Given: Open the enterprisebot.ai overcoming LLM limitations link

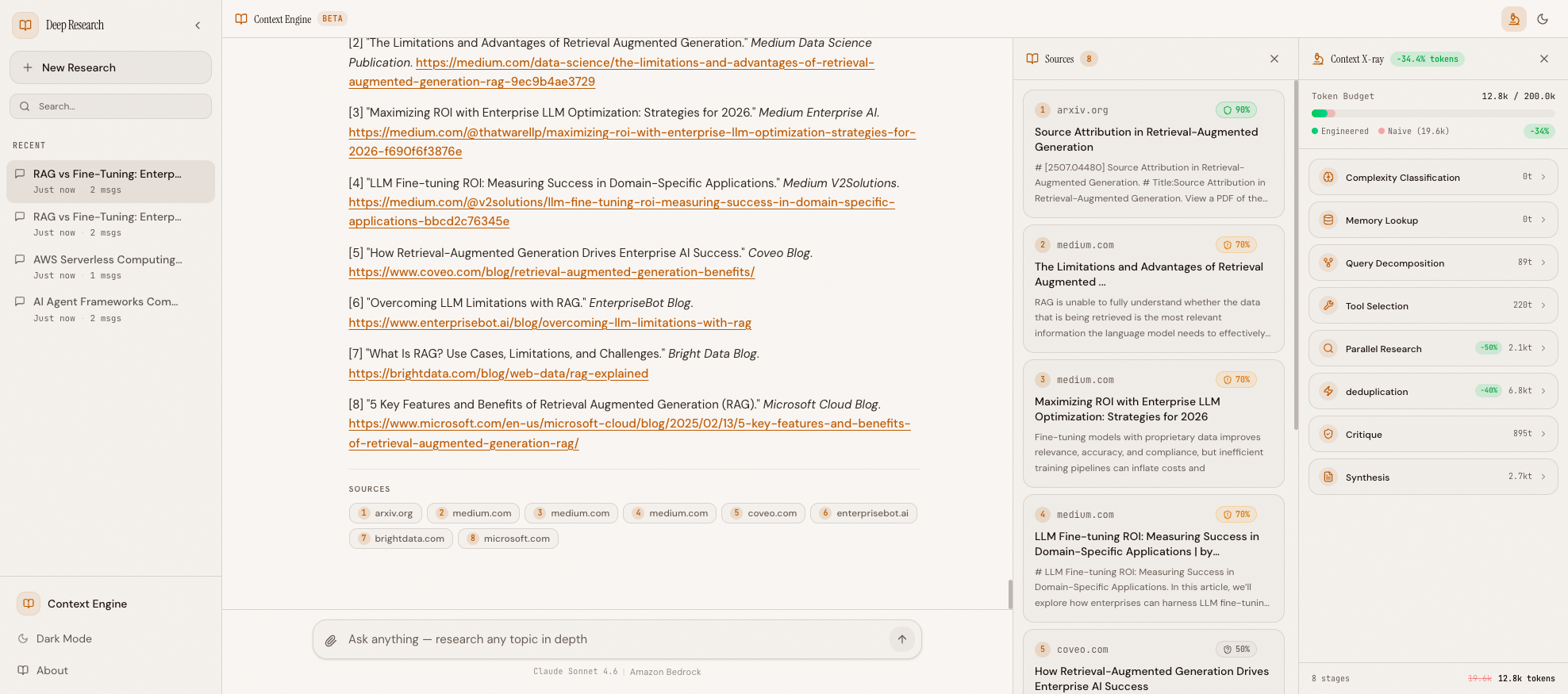Looking at the screenshot, I should click(x=550, y=323).
